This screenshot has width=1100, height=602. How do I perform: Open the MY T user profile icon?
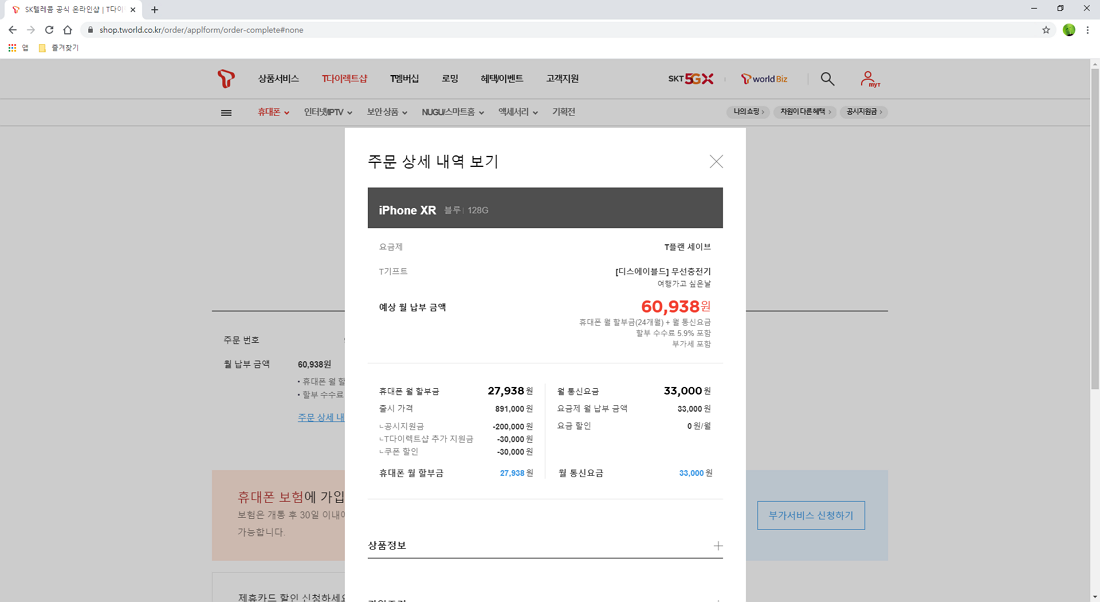click(869, 79)
